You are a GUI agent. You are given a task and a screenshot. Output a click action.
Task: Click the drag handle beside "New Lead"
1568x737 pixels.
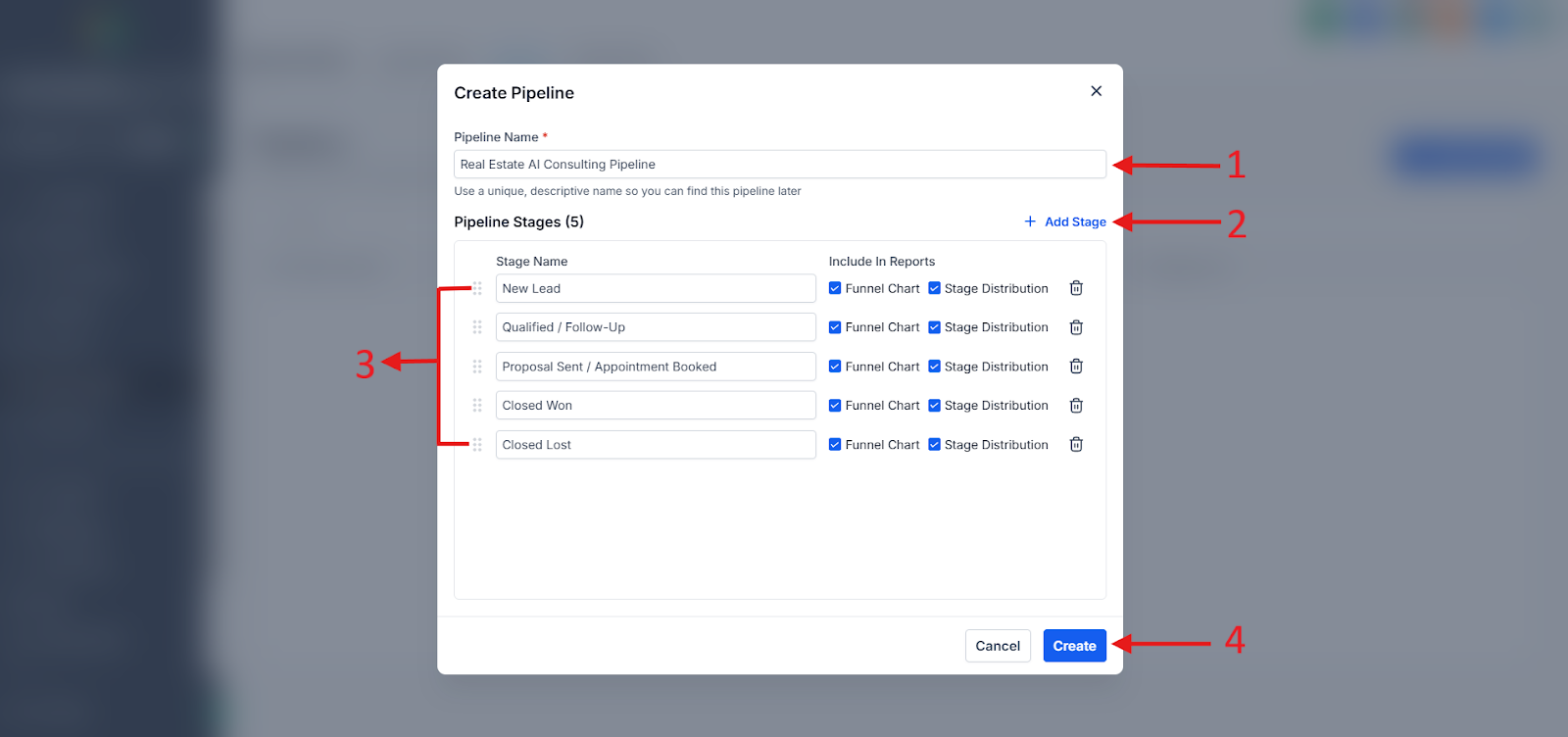click(x=477, y=287)
